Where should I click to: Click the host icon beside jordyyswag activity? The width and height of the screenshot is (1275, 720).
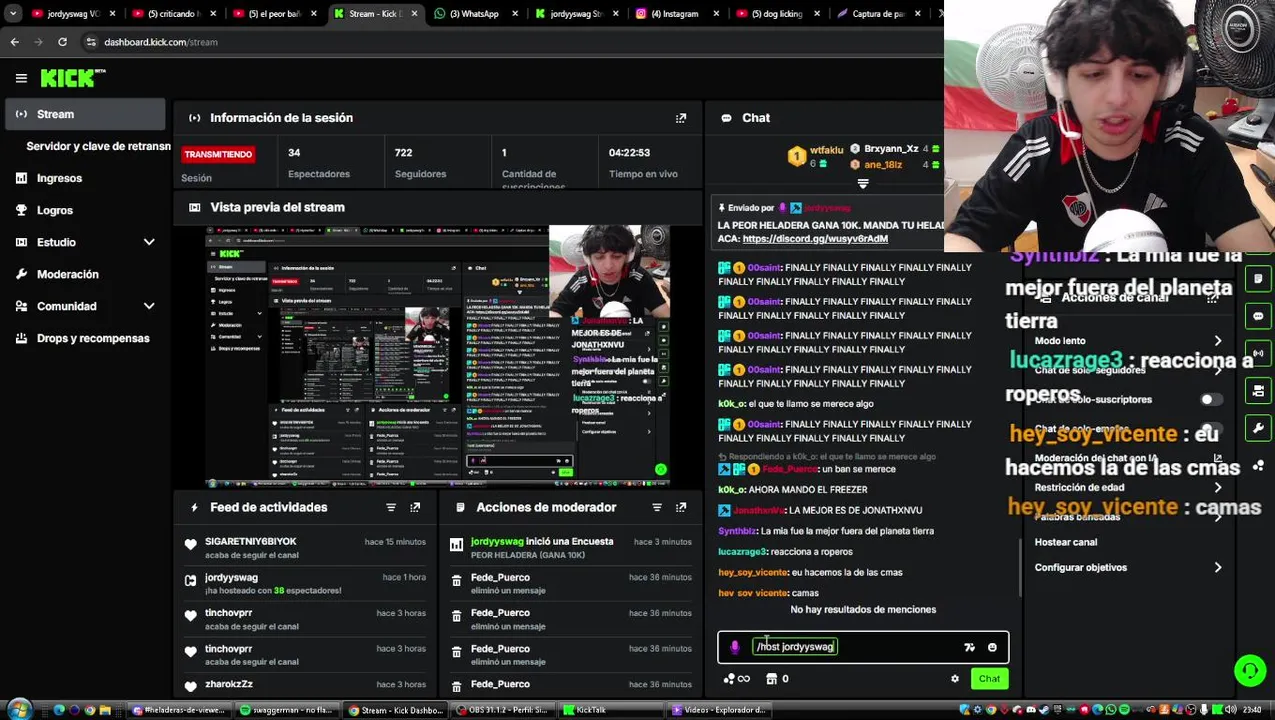[191, 580]
